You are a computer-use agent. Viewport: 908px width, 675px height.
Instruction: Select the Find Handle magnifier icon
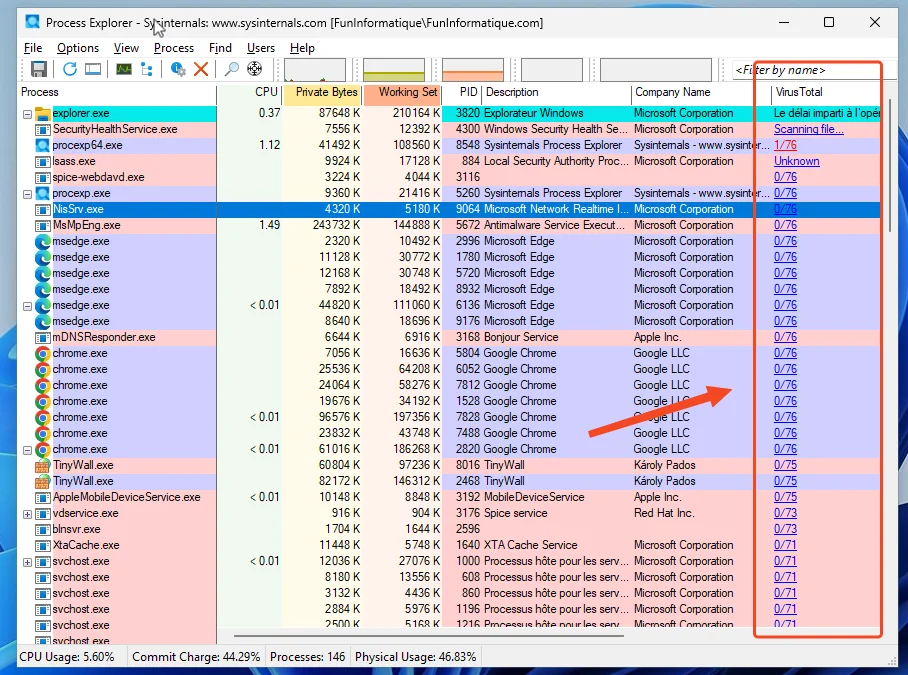[x=230, y=68]
